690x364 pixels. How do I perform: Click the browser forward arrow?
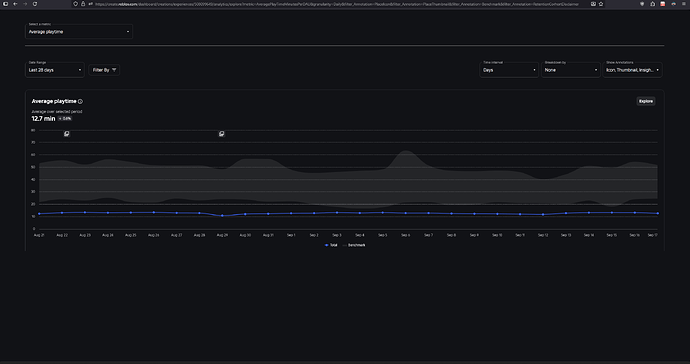pos(25,4)
